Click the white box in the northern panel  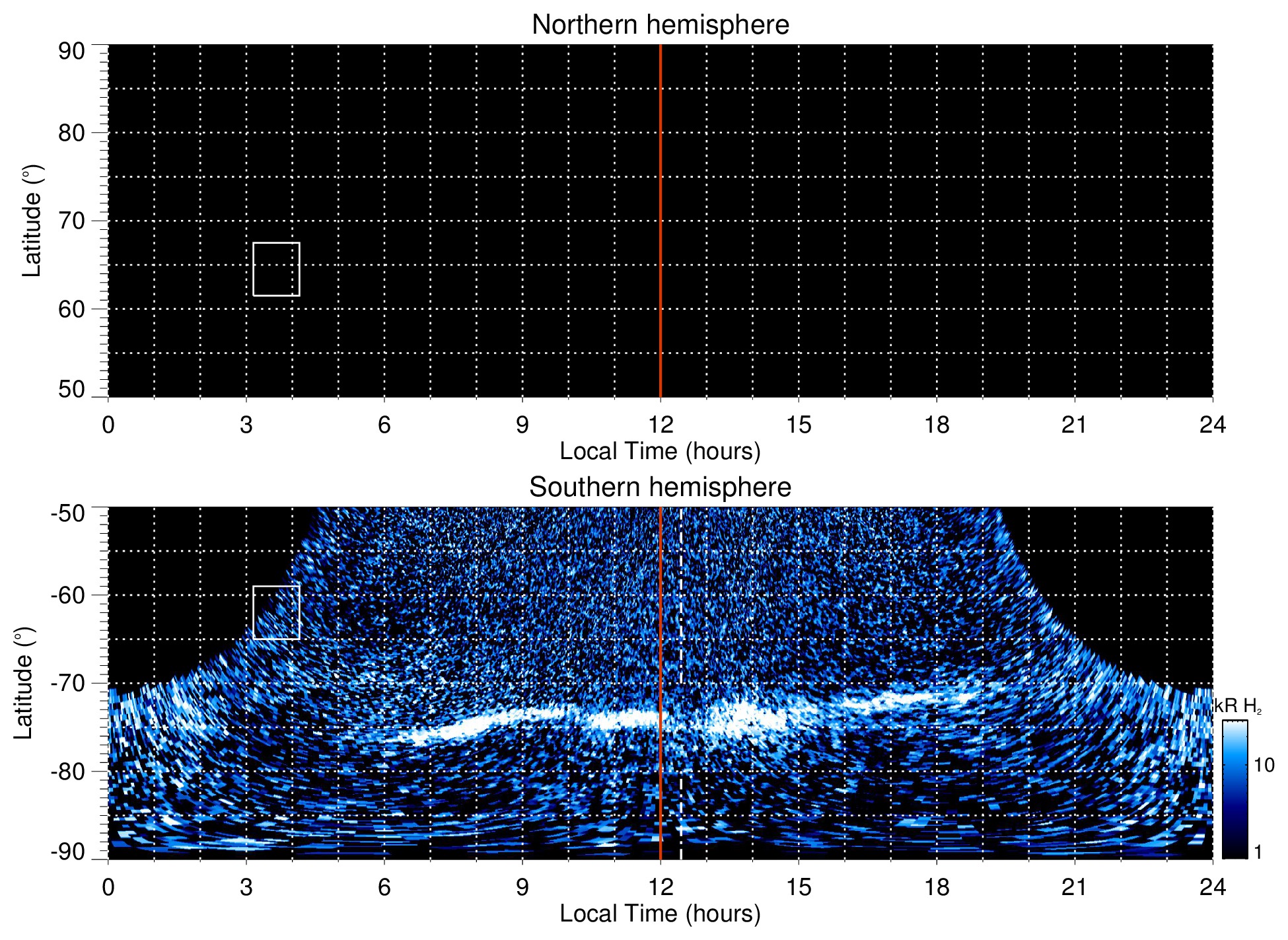(276, 269)
